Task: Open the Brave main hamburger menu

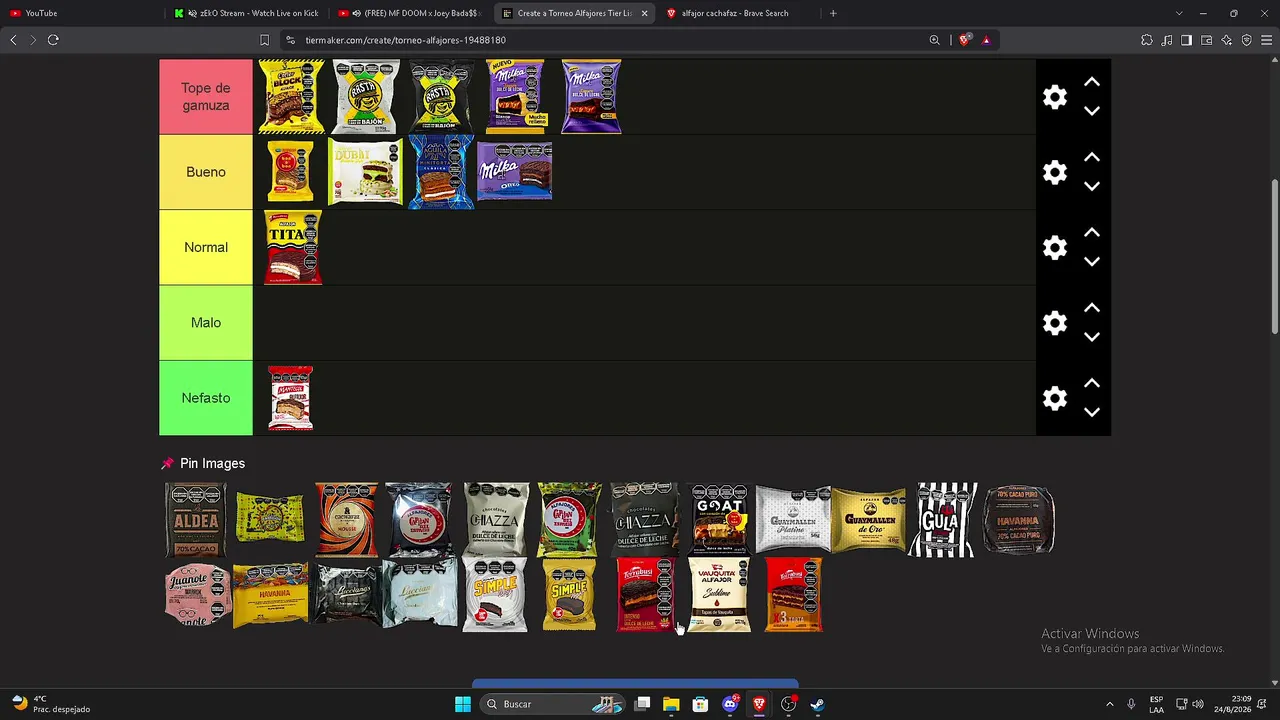Action: point(1266,40)
